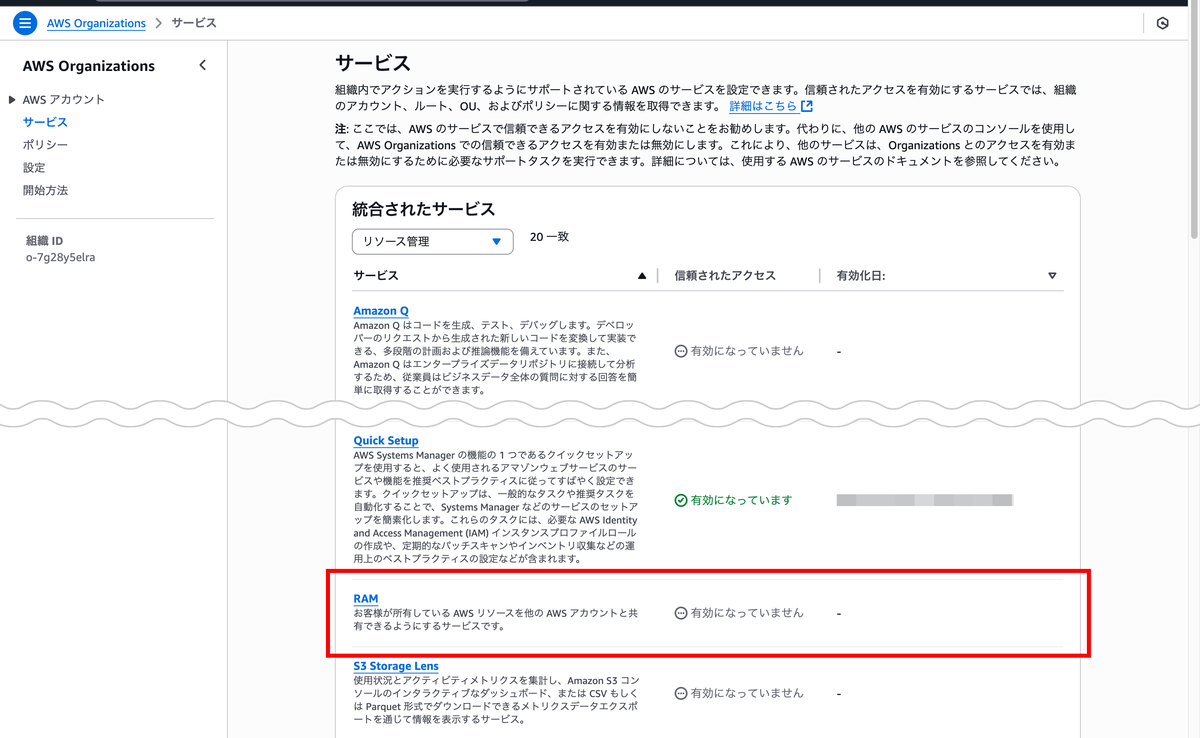
Task: Open the Quick Setup service link
Action: pos(386,441)
